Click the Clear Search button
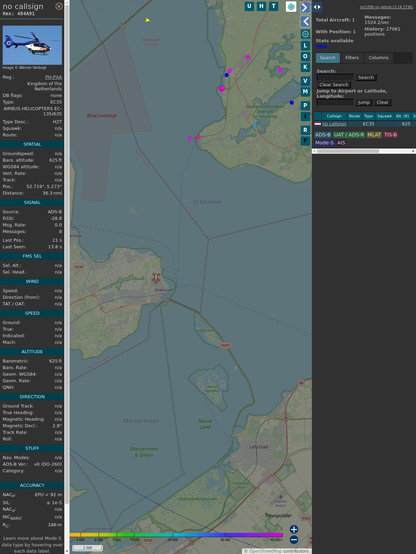Image resolution: width=416 pixels, height=554 pixels. coord(334,84)
